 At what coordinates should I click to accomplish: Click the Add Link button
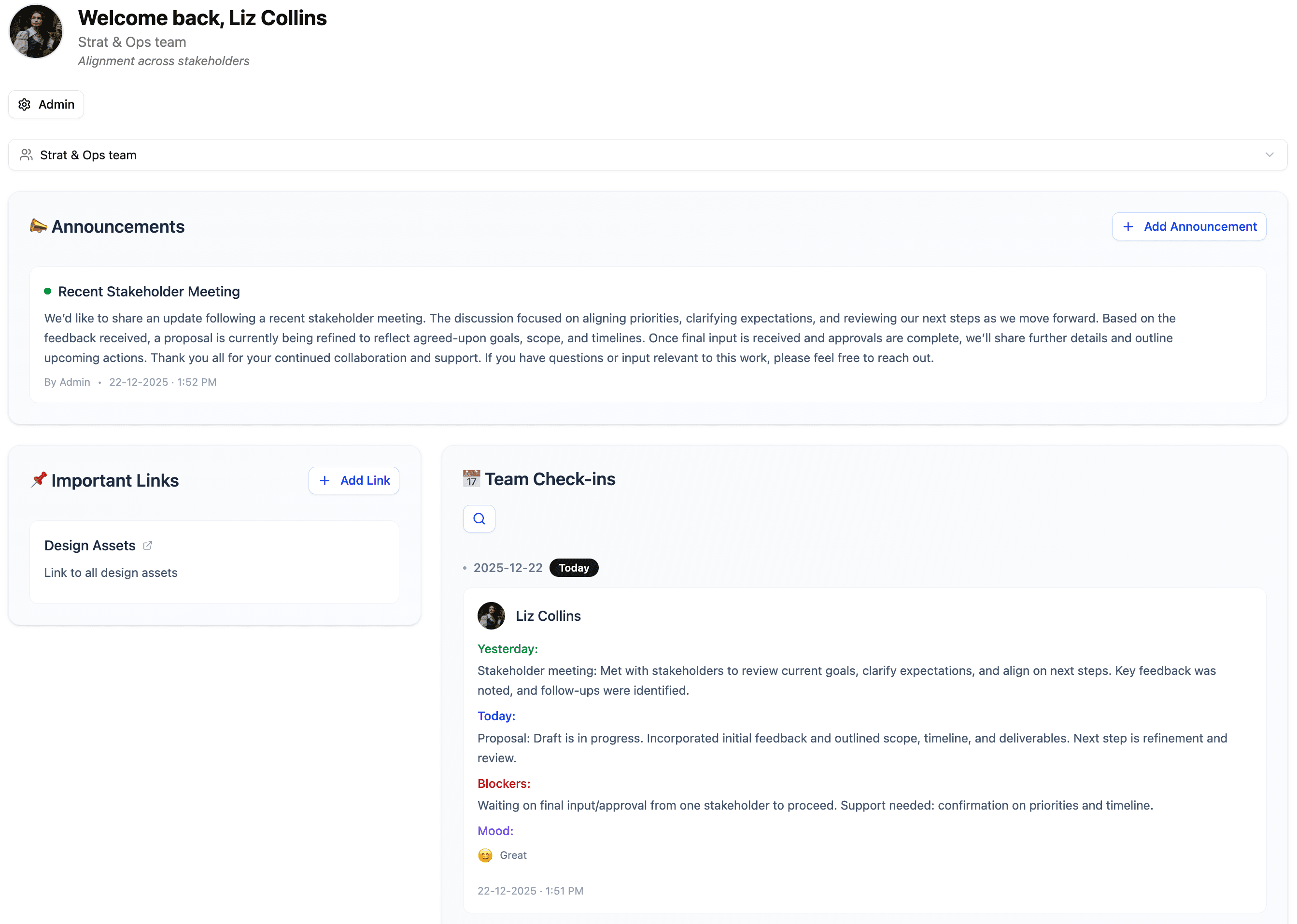[353, 481]
